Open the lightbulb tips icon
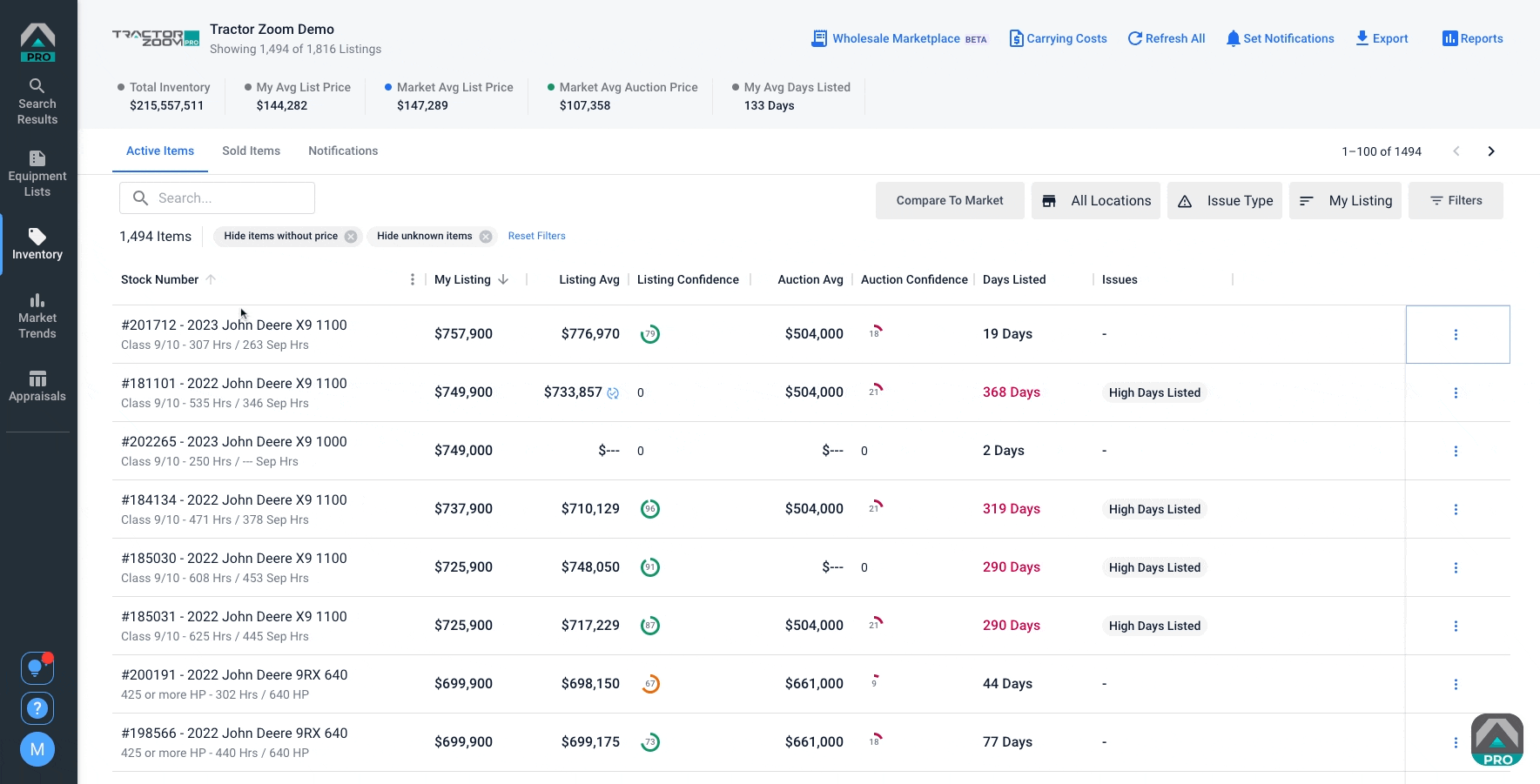Image resolution: width=1540 pixels, height=784 pixels. [x=37, y=668]
